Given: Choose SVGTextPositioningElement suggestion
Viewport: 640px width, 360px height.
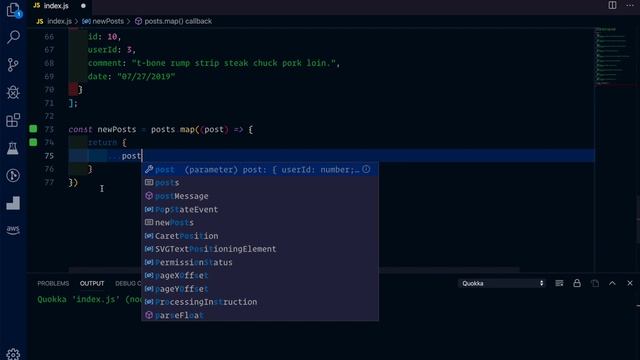Looking at the screenshot, I should tap(260, 249).
